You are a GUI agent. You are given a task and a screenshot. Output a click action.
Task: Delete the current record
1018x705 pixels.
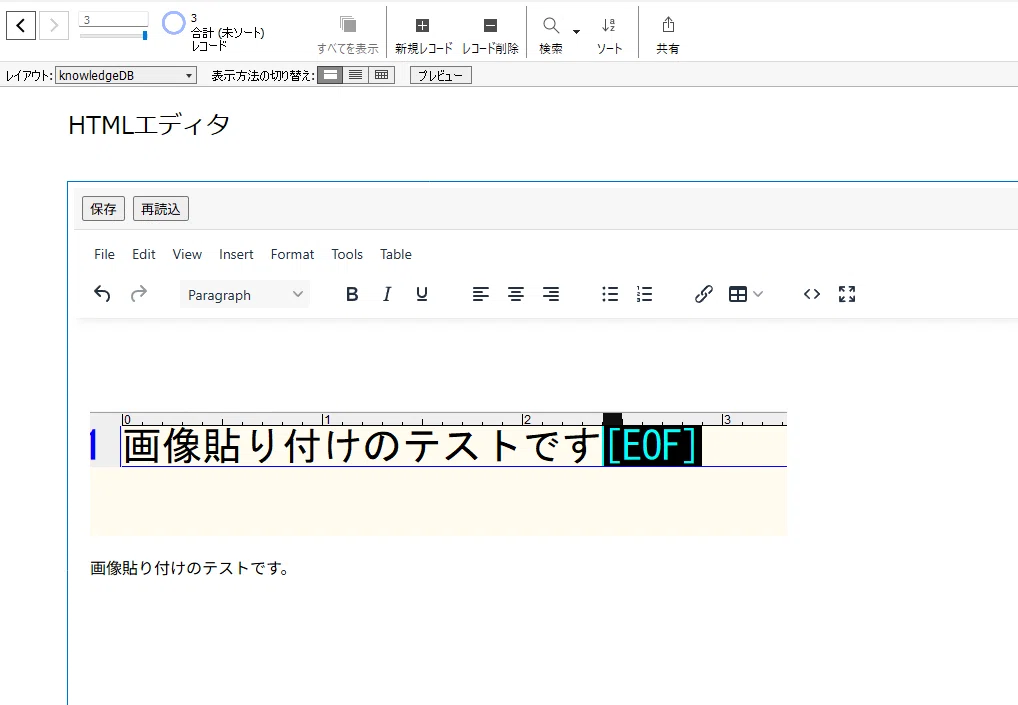pyautogui.click(x=490, y=35)
